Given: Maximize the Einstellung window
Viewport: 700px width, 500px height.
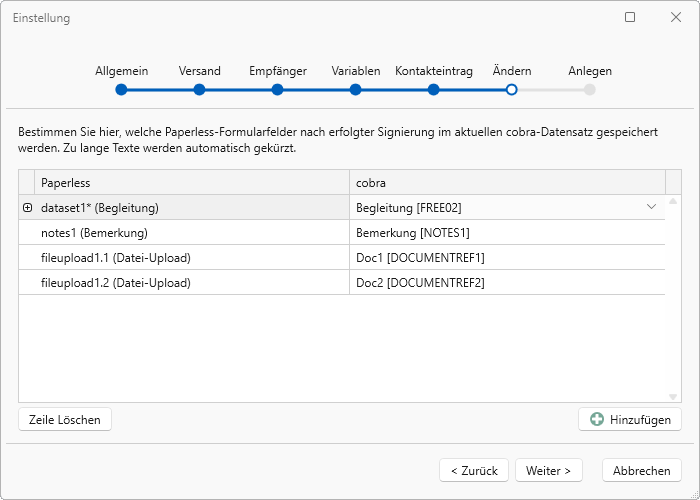Looking at the screenshot, I should click(x=630, y=17).
